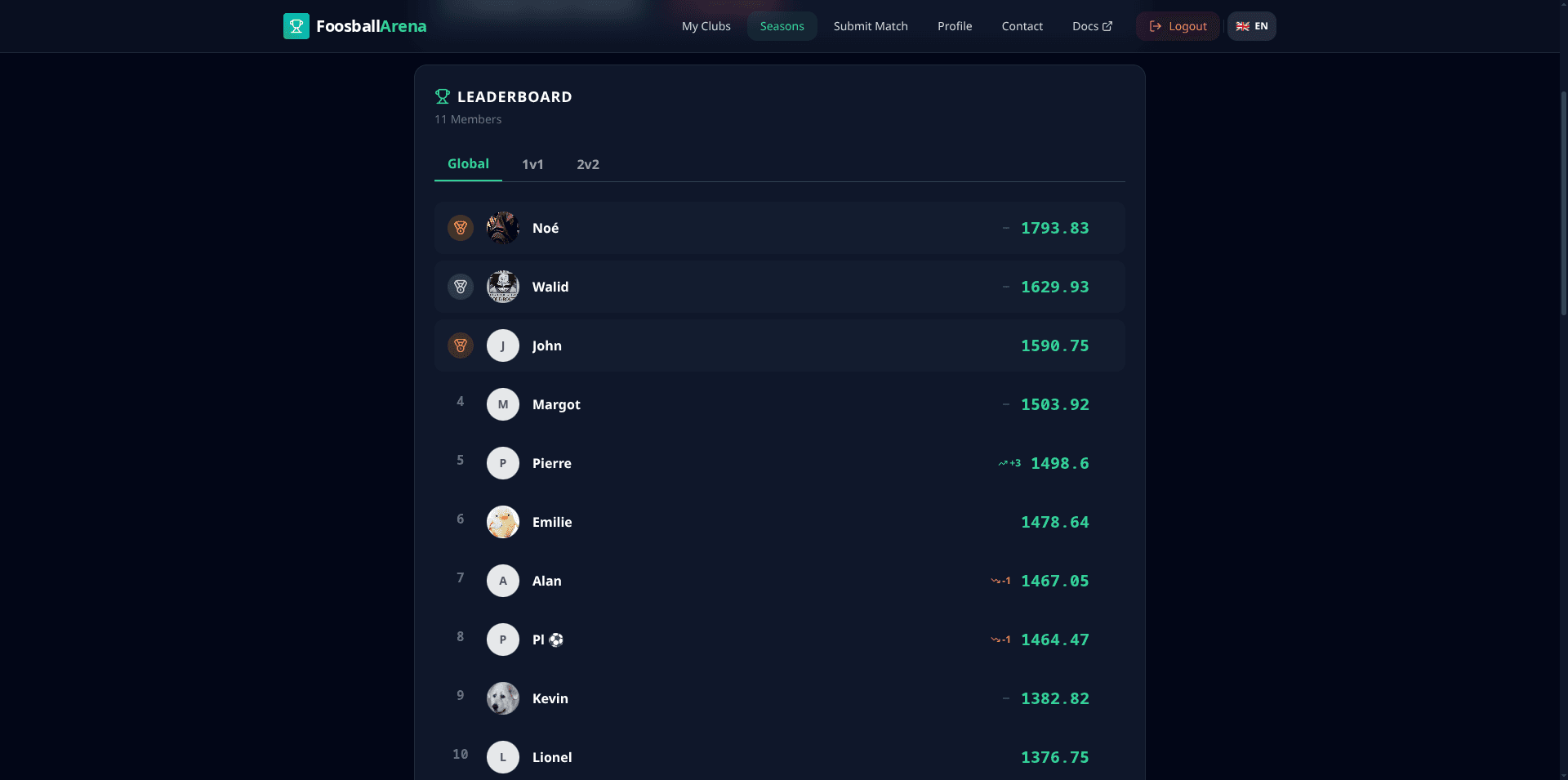The image size is (1568, 780).
Task: Click the external link icon next to Docs
Action: (x=1107, y=25)
